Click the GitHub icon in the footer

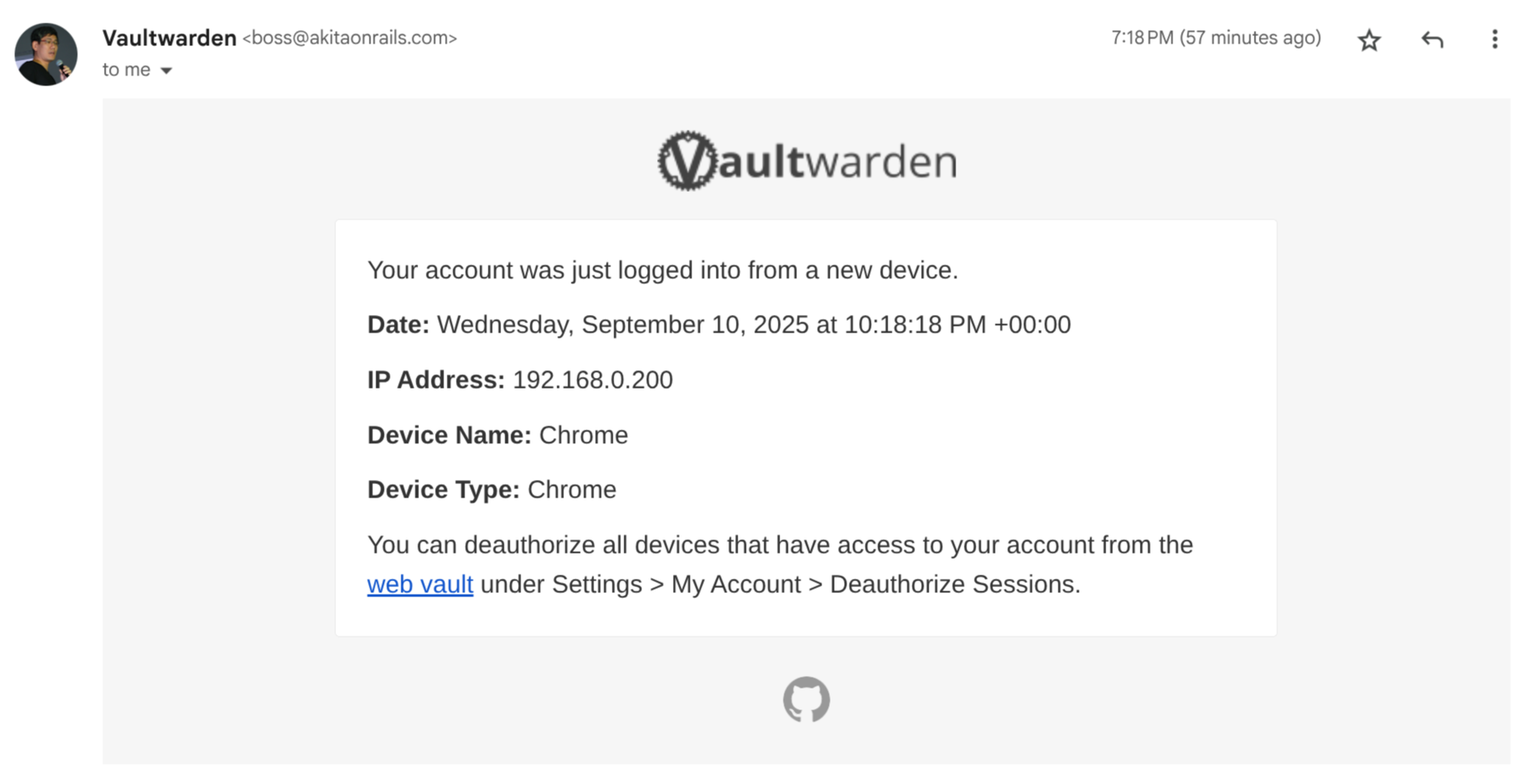point(806,699)
